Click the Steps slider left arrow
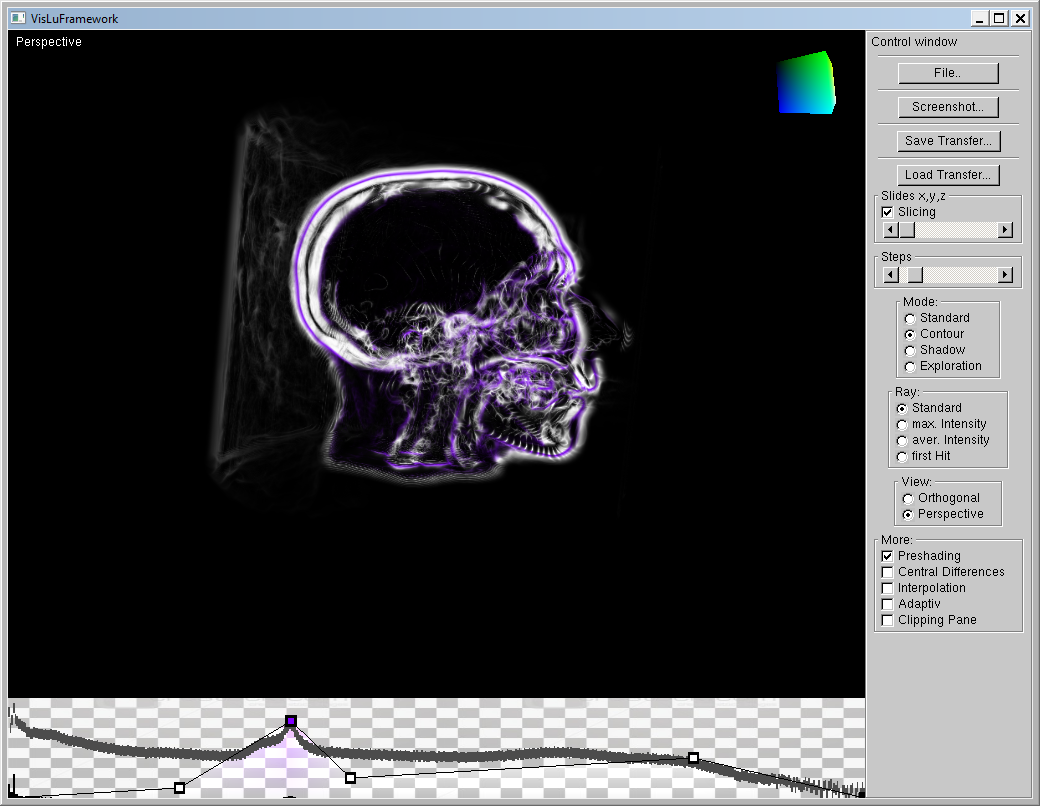Viewport: 1040px width, 806px height. coord(891,275)
